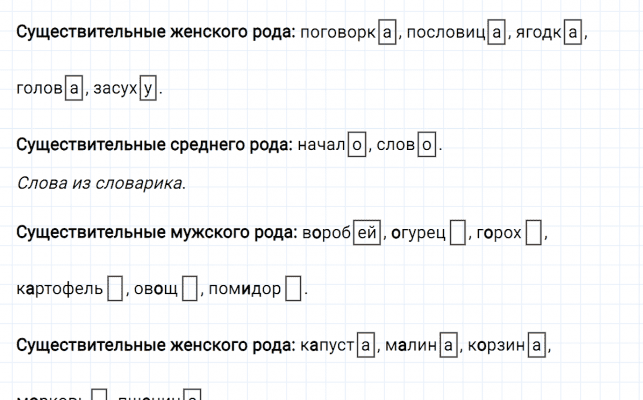The height and width of the screenshot is (400, 643).
Task: Click the empty box after овощ
Action: 189,291
